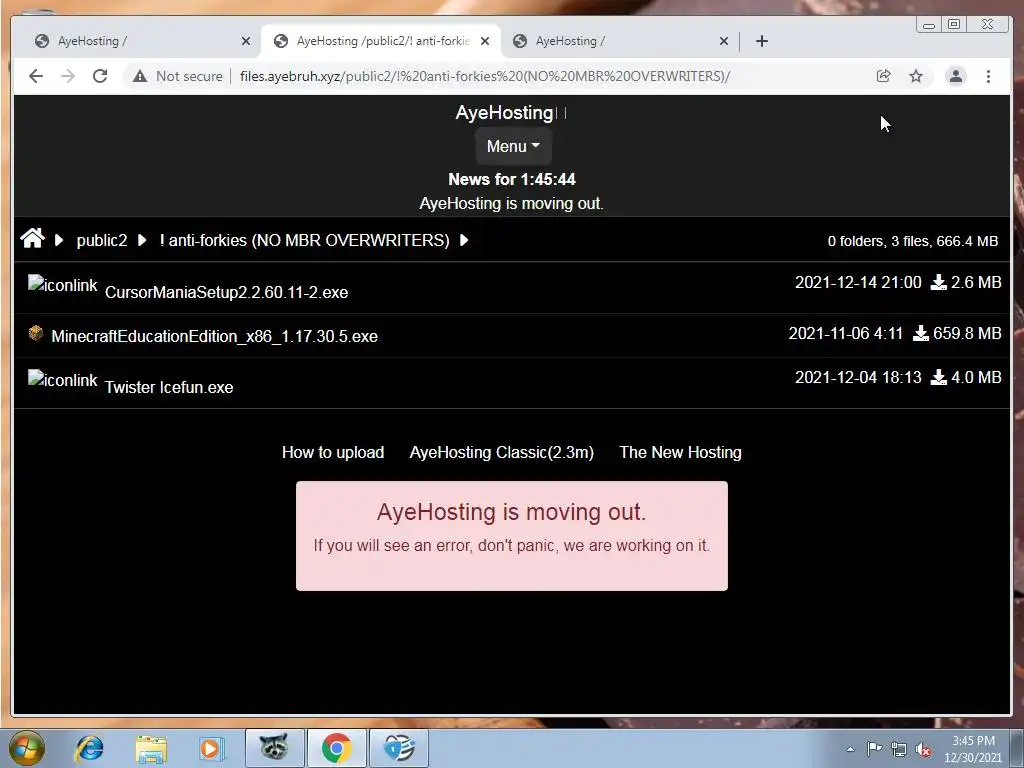Image resolution: width=1024 pixels, height=768 pixels.
Task: Open Windows Explorer folder in taskbar
Action: (151, 748)
